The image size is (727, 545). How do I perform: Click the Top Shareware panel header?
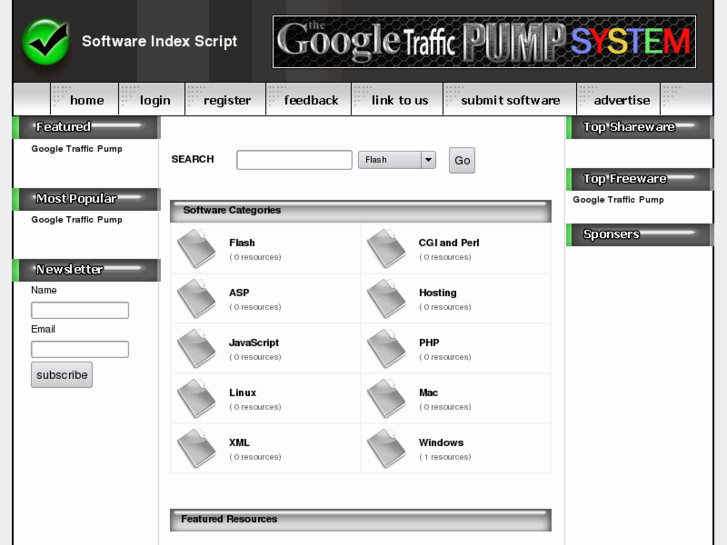point(639,128)
